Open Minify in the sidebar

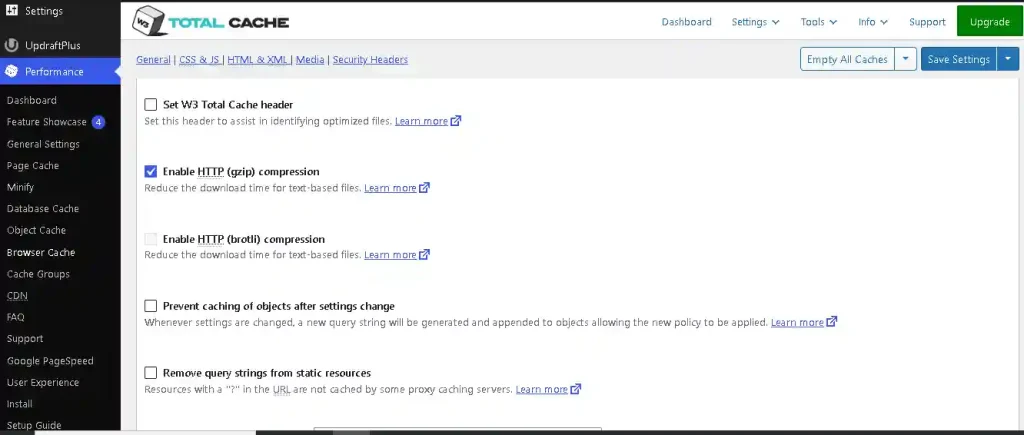(x=20, y=187)
